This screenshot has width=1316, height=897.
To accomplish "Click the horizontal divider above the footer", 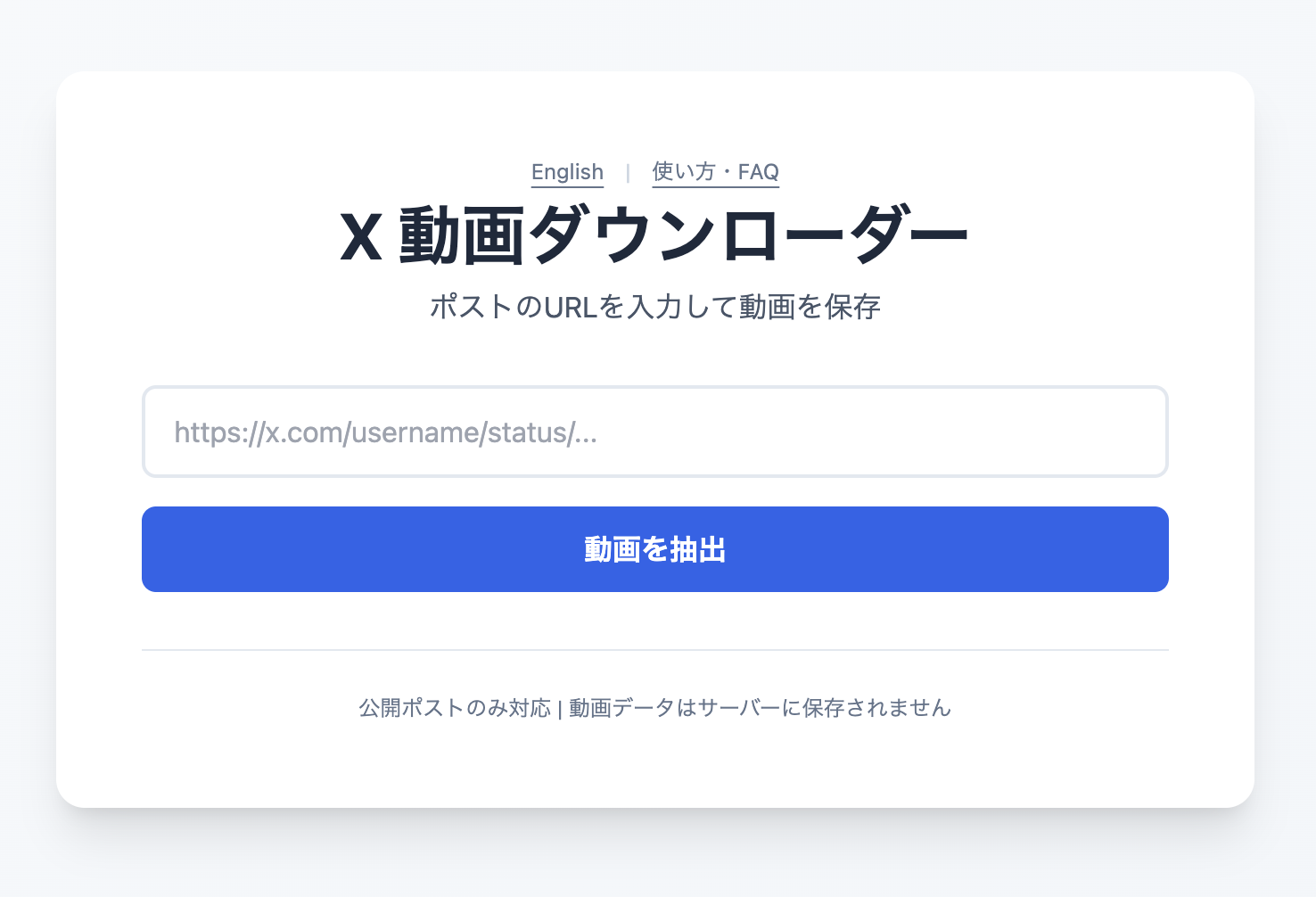I will coord(654,650).
